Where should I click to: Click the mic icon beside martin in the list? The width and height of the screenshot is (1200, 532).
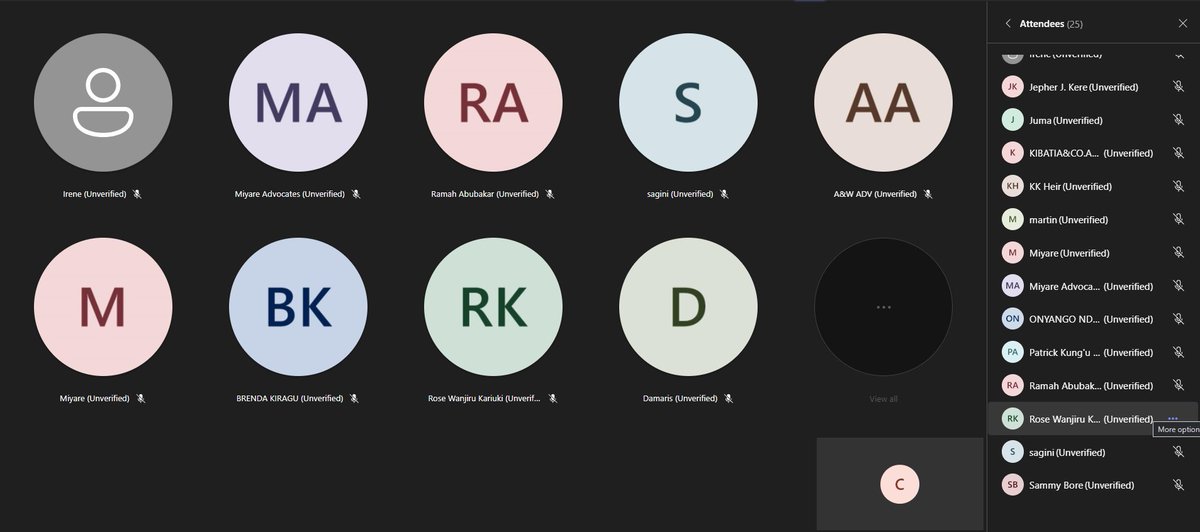[x=1178, y=219]
